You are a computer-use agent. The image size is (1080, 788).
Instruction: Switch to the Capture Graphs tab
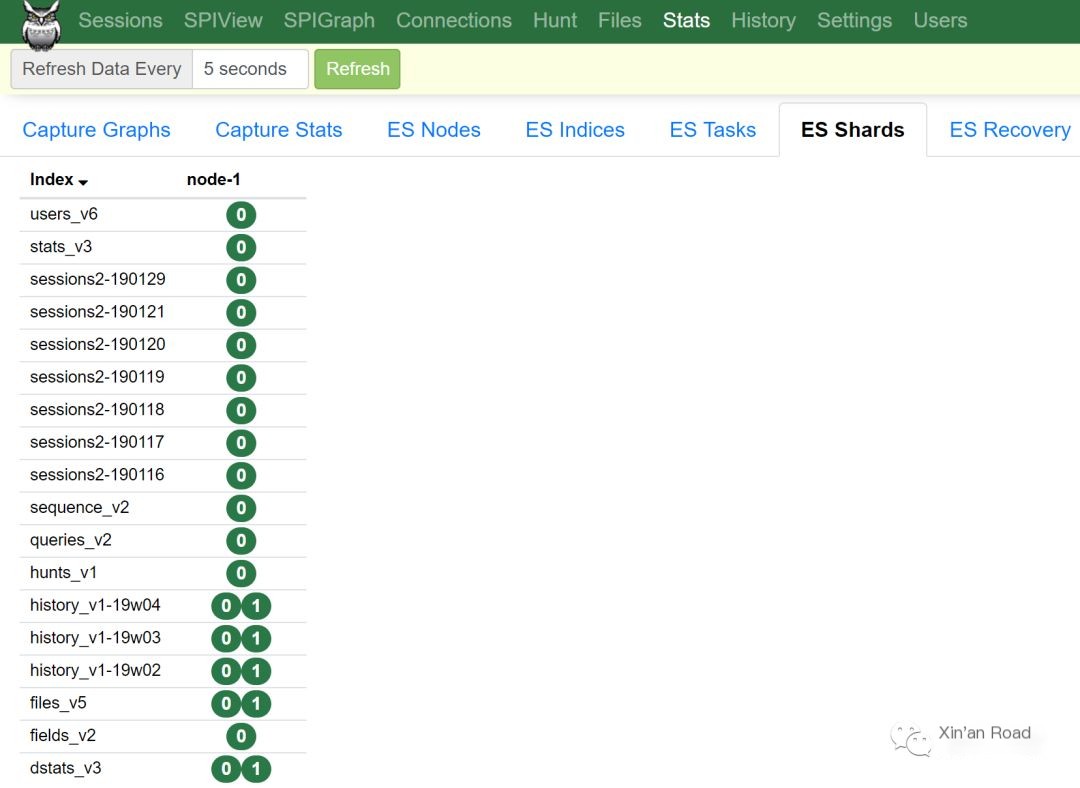click(x=96, y=129)
